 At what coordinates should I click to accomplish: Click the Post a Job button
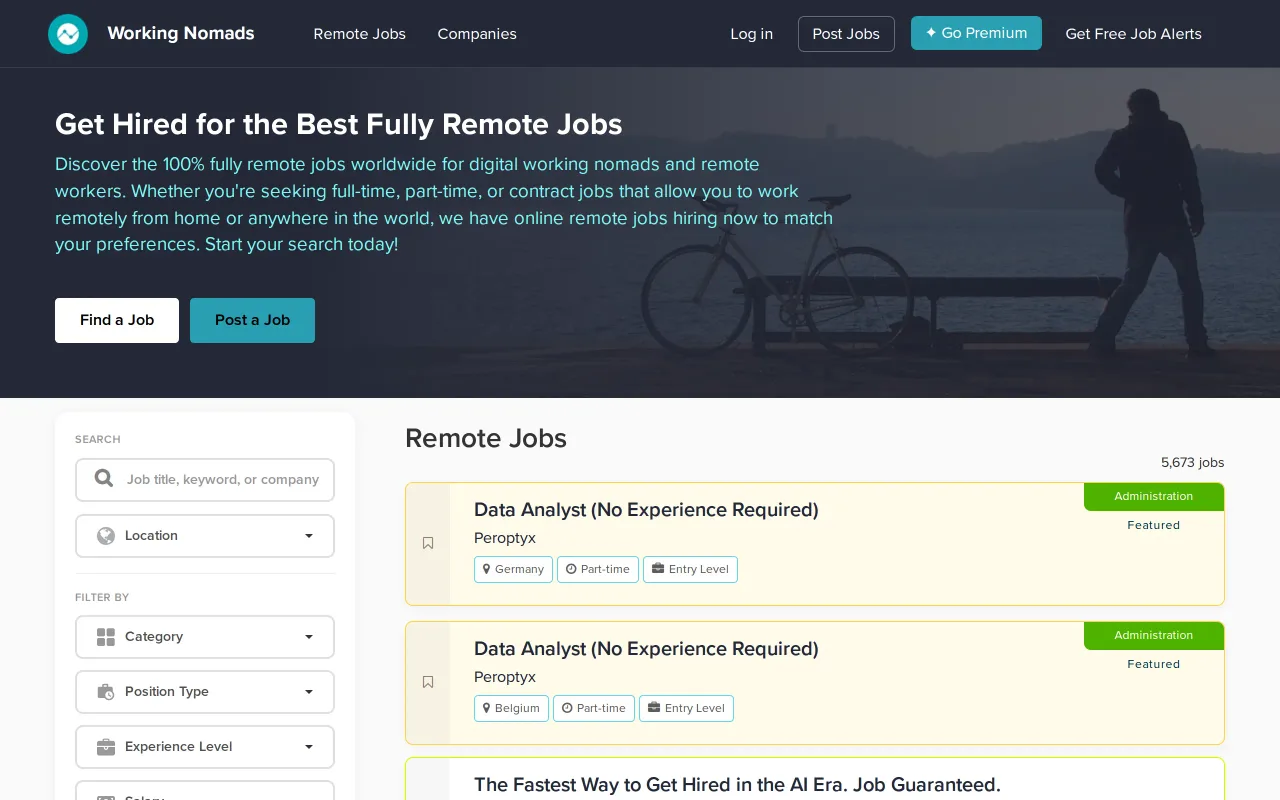pos(252,320)
